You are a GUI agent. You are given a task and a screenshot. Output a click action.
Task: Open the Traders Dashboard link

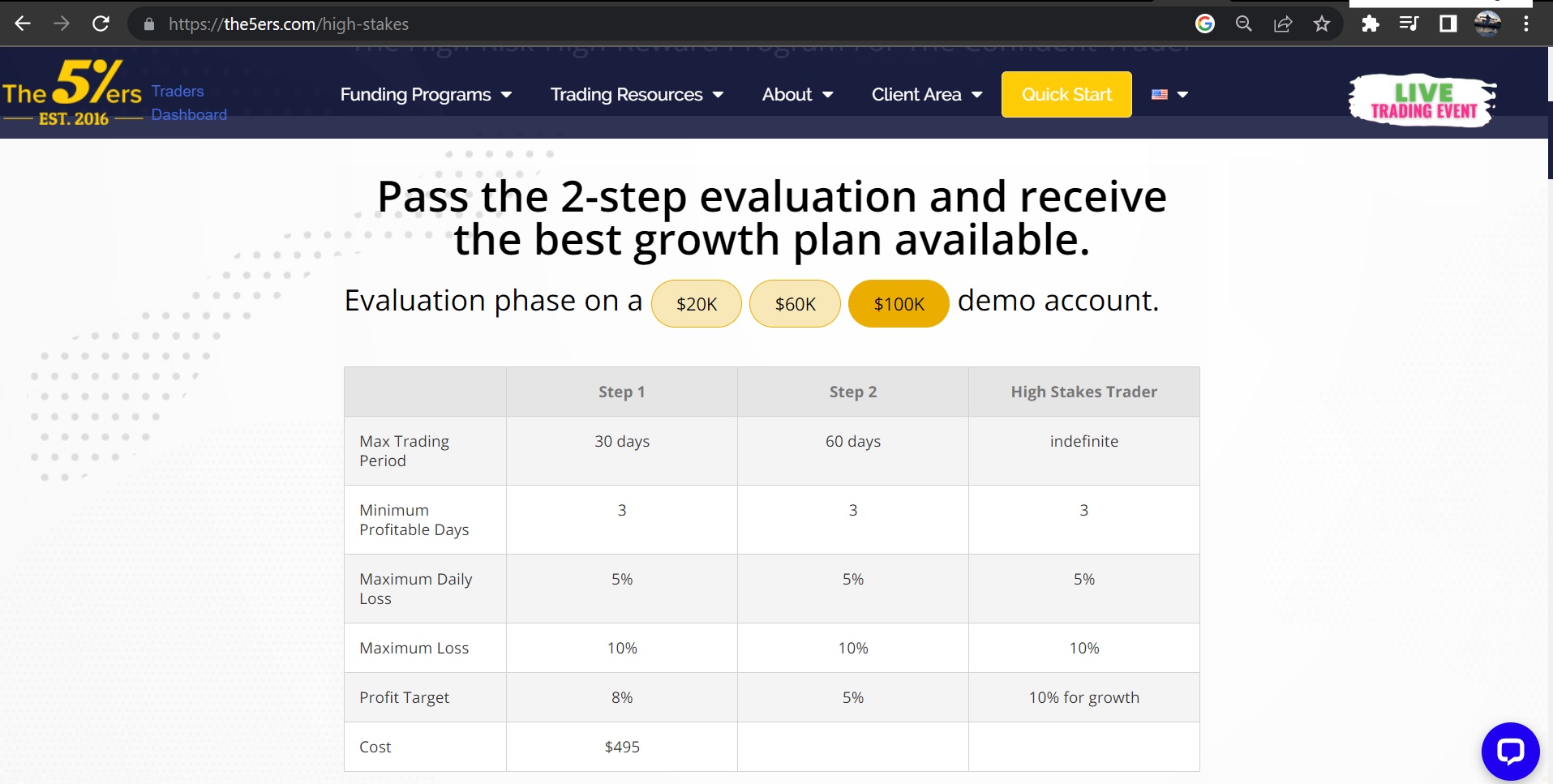[188, 103]
